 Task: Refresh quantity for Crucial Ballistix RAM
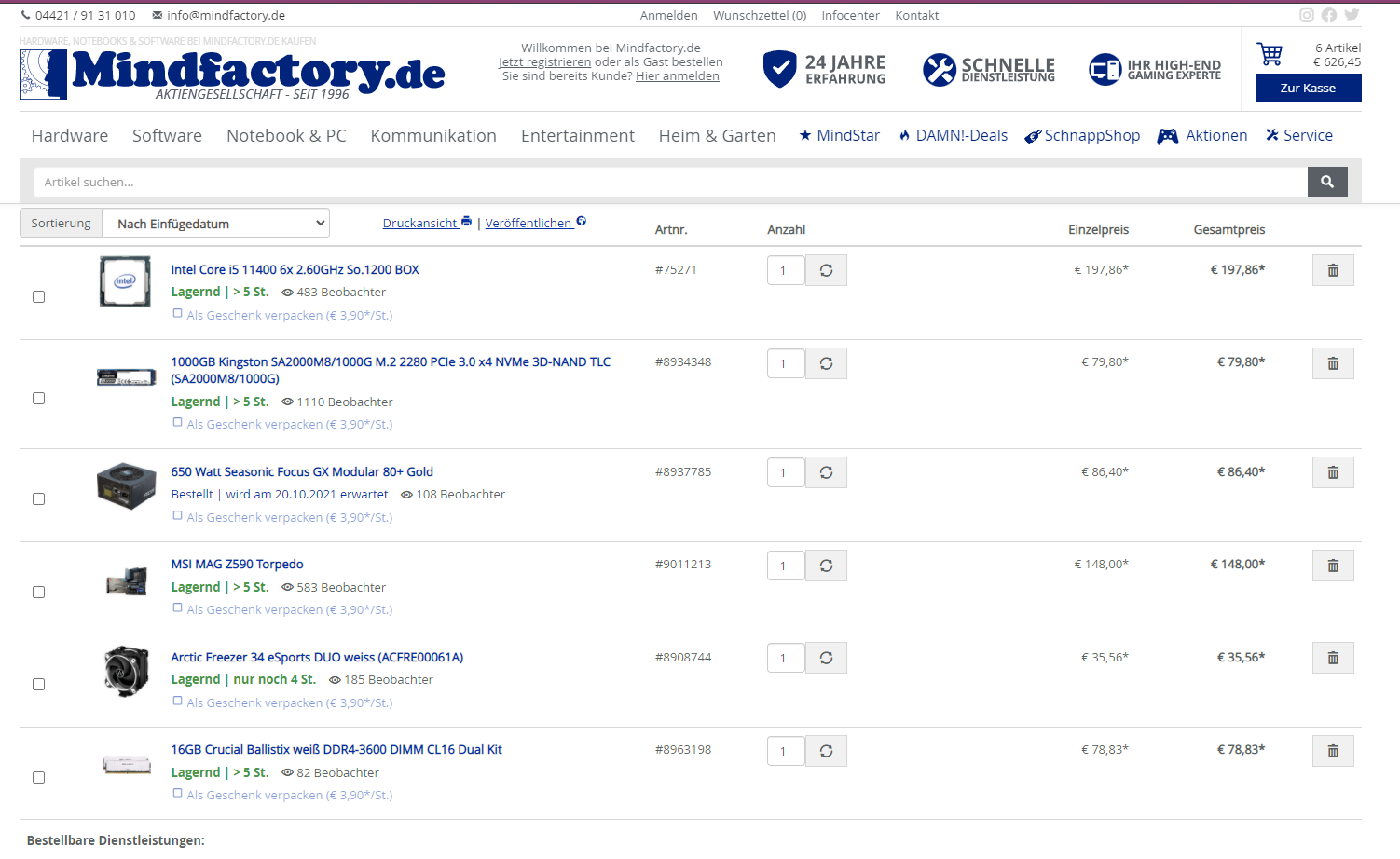coord(826,751)
